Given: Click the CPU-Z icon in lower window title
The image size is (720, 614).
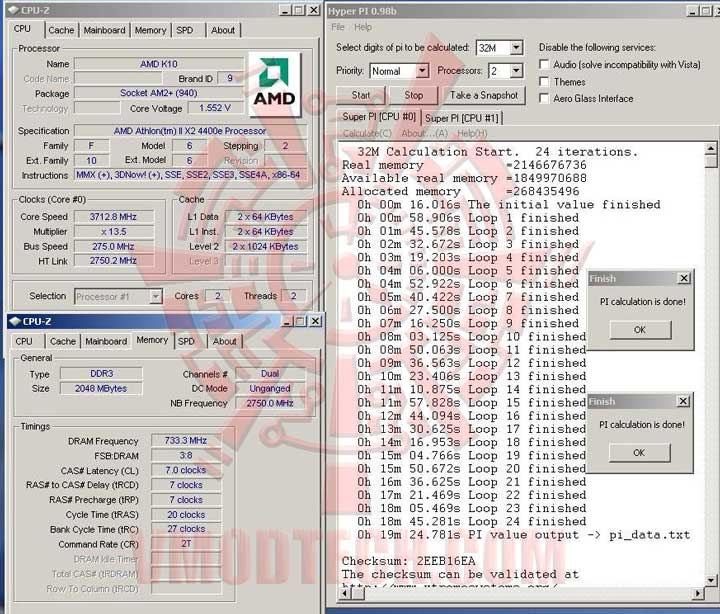Looking at the screenshot, I should click(15, 321).
